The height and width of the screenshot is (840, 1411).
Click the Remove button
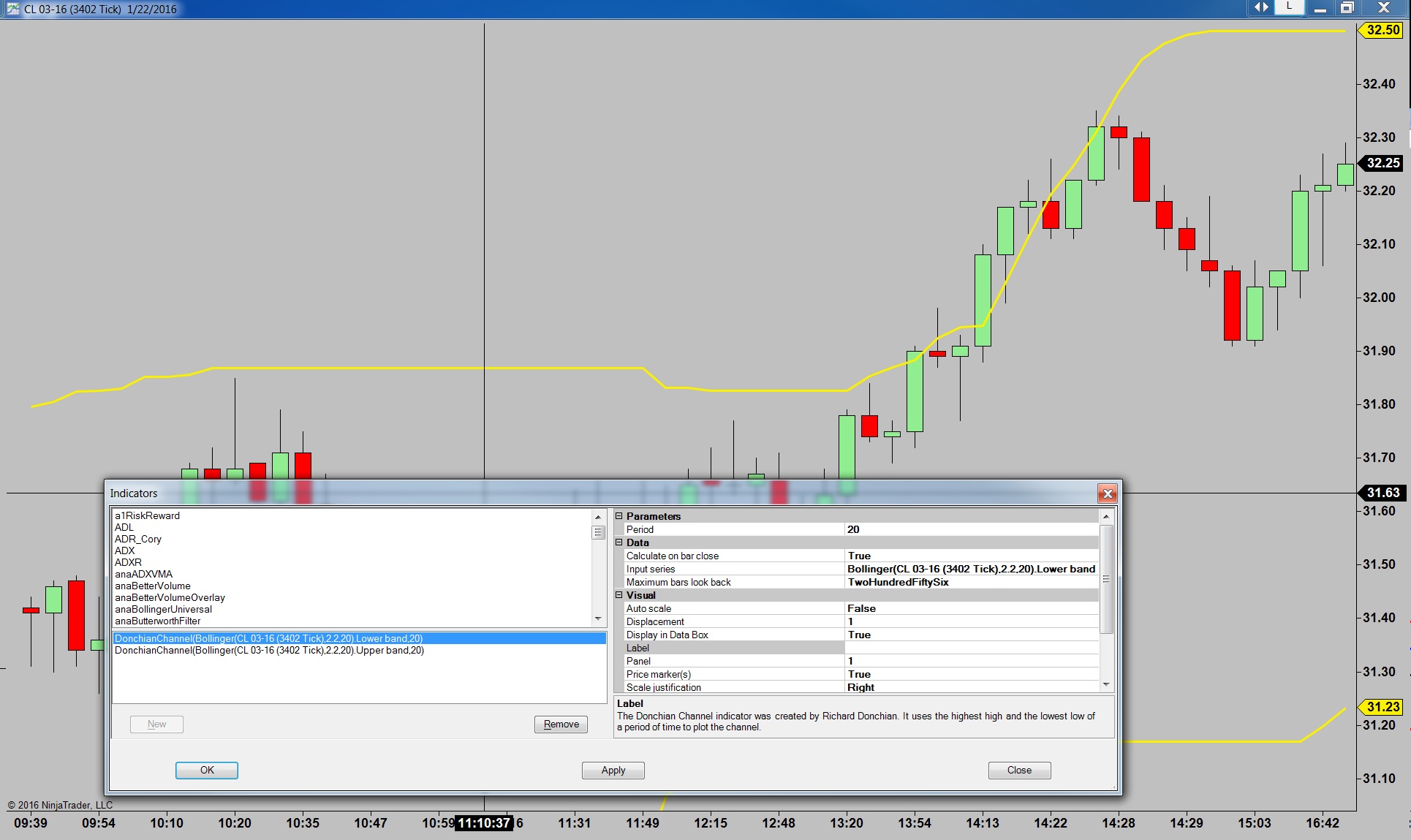coord(561,724)
